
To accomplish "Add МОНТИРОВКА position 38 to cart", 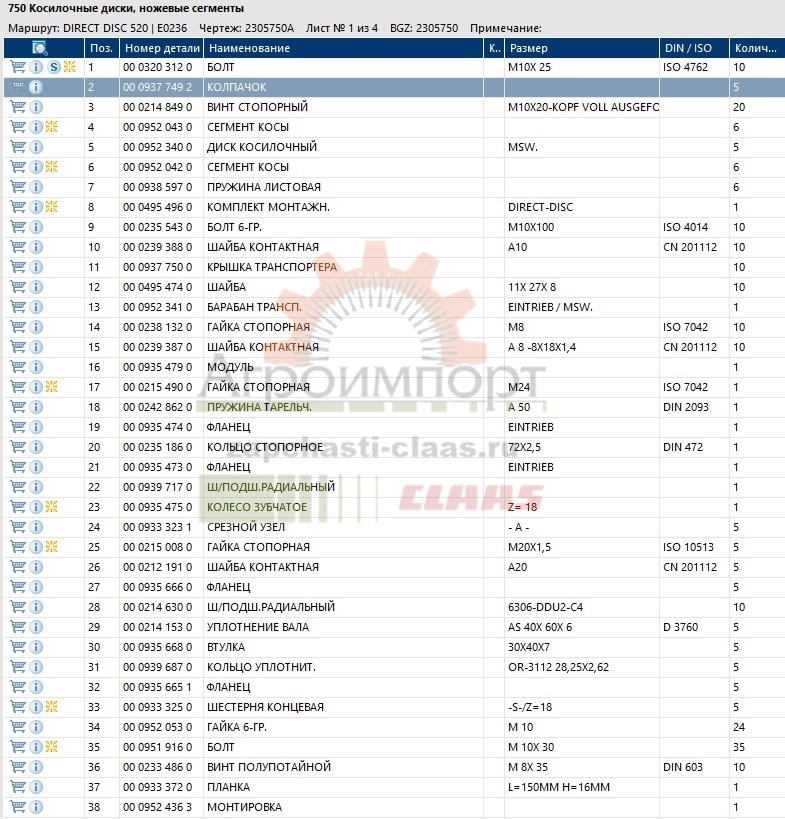I will tap(18, 807).
